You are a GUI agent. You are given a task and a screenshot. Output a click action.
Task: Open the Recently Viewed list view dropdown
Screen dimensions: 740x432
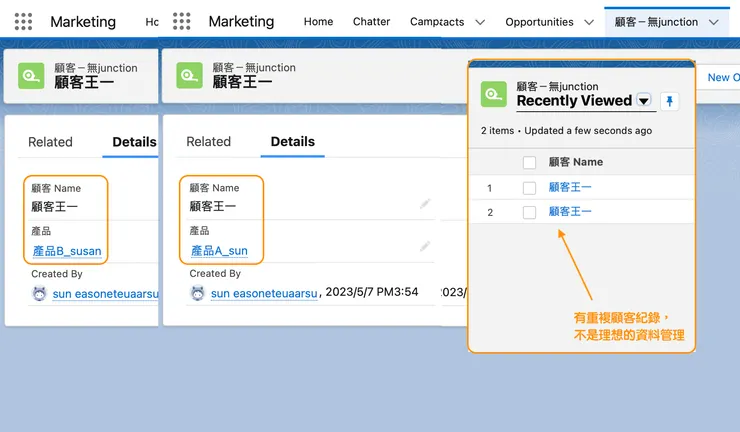click(x=643, y=101)
